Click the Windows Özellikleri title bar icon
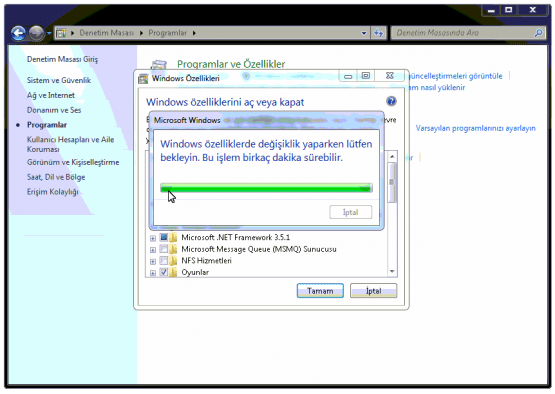This screenshot has height=394, width=555. [x=143, y=79]
